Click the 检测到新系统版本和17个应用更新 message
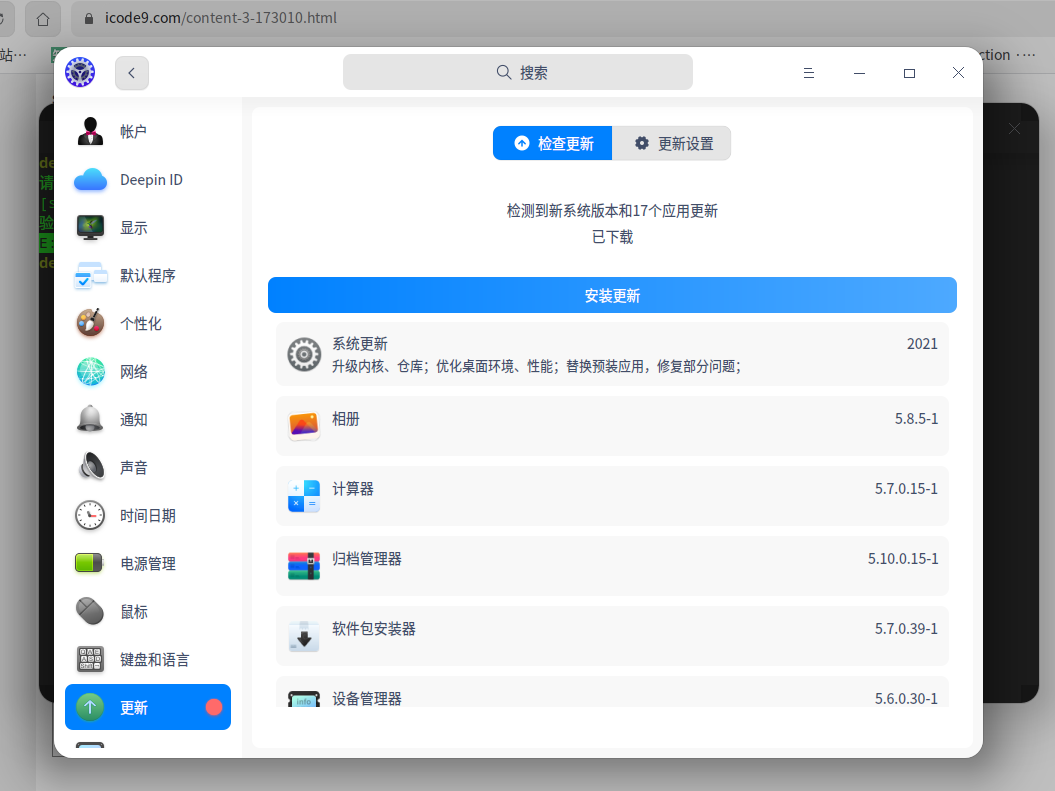The width and height of the screenshot is (1055, 791). (x=612, y=211)
